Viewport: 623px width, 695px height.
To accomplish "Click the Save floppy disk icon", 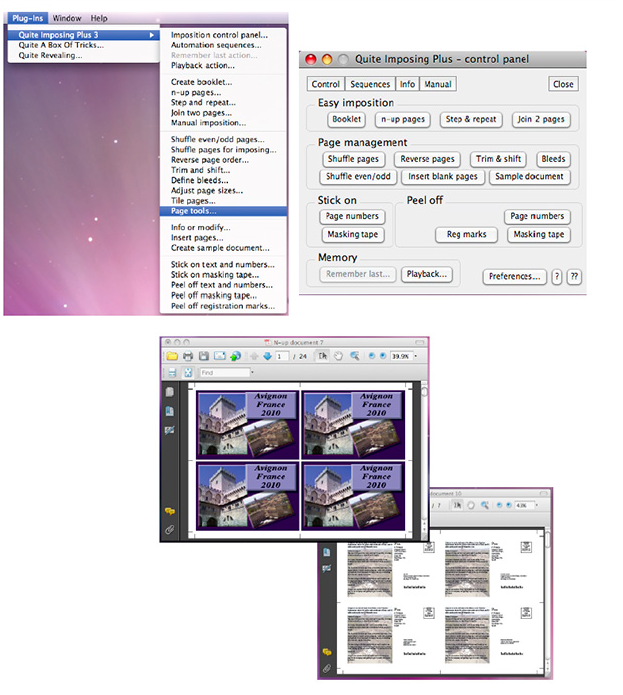I will [203, 356].
